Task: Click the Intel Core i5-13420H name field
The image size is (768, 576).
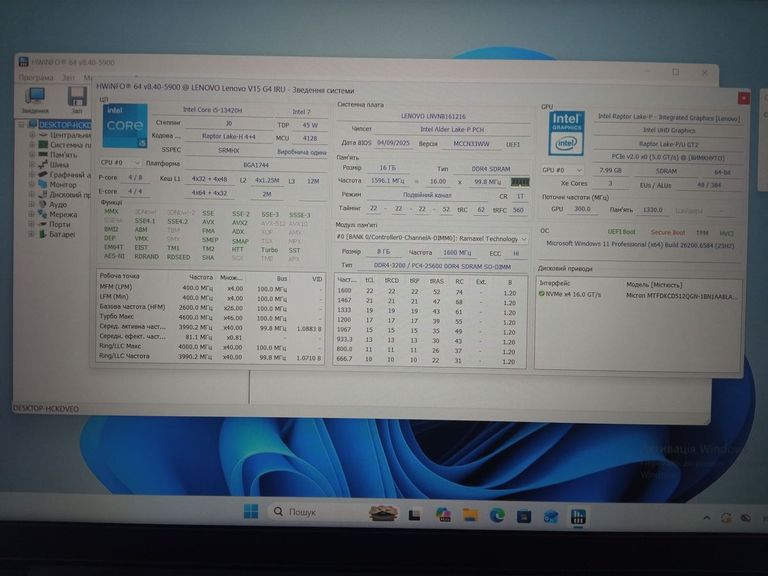Action: 213,110
